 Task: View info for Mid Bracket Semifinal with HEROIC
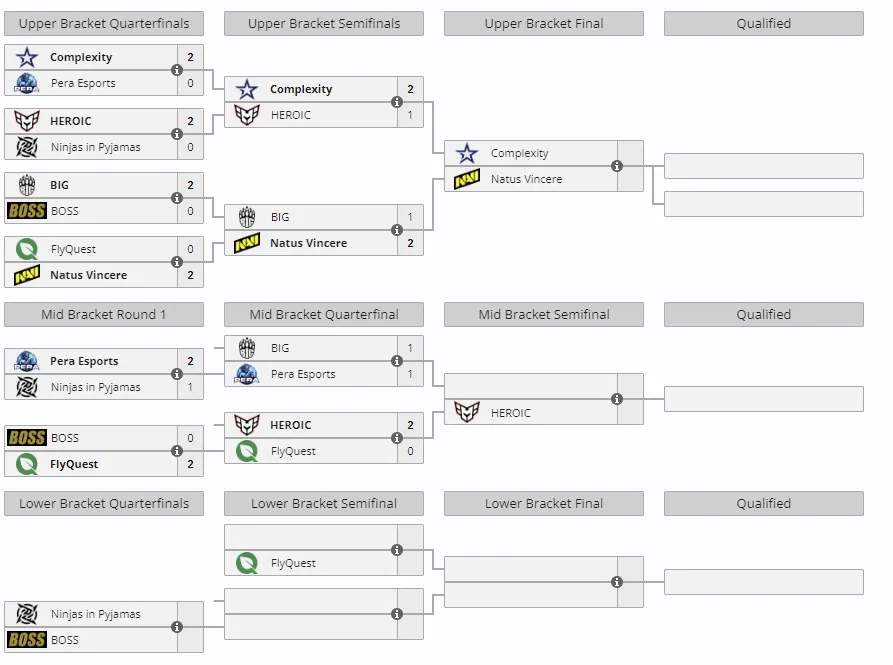point(617,399)
